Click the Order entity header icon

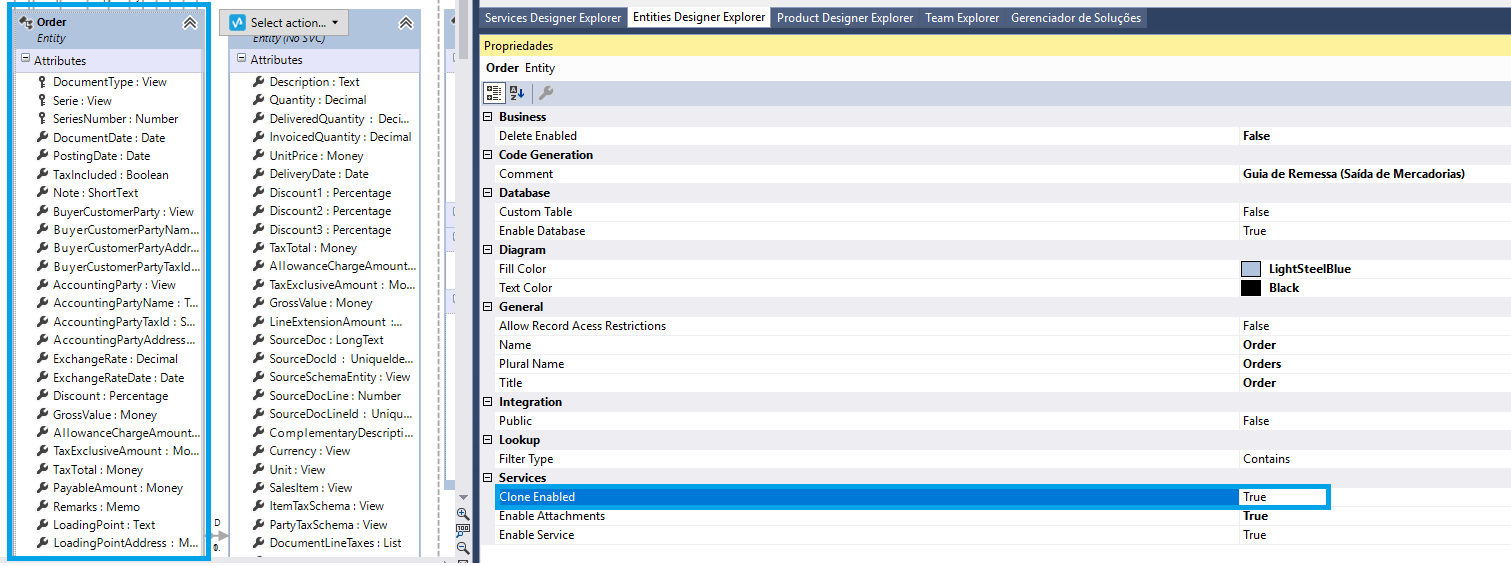coord(26,22)
